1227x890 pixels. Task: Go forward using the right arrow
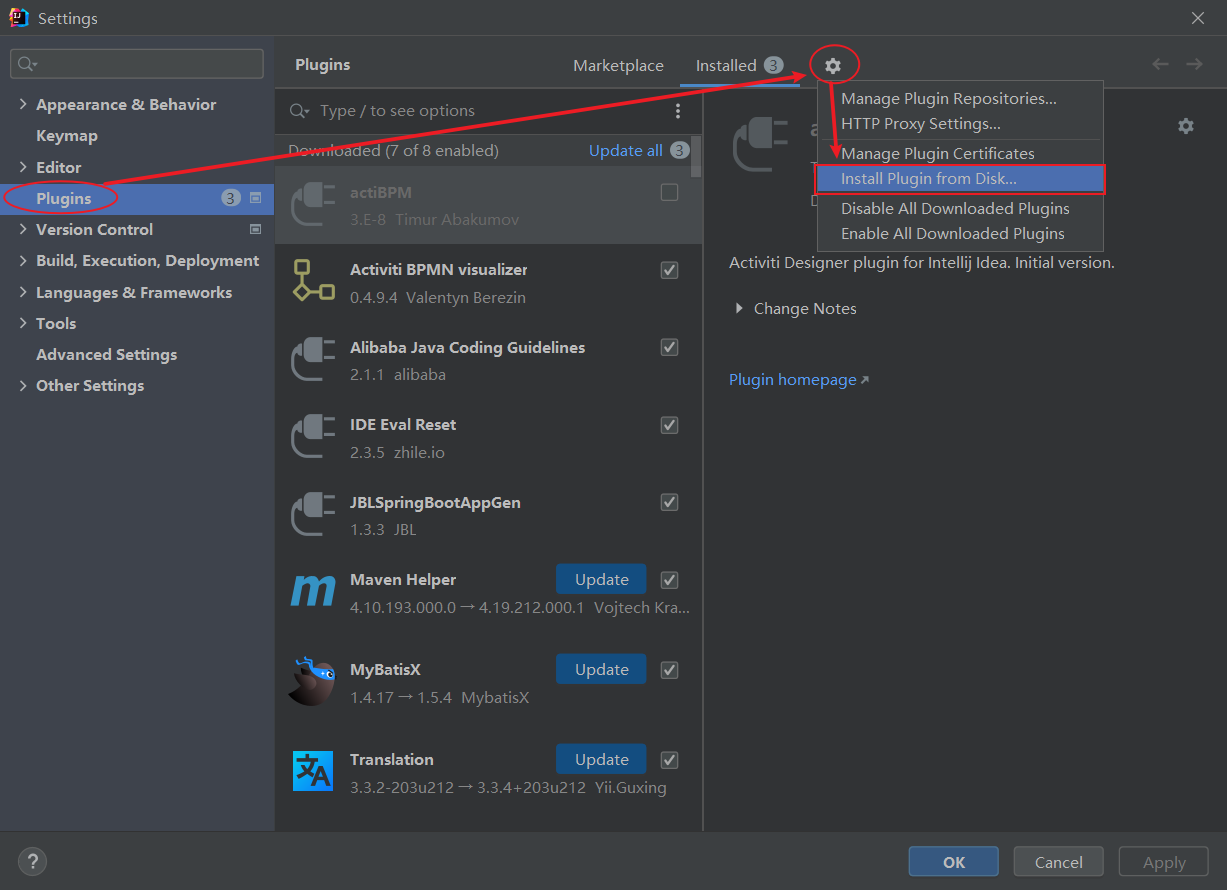coord(1194,64)
